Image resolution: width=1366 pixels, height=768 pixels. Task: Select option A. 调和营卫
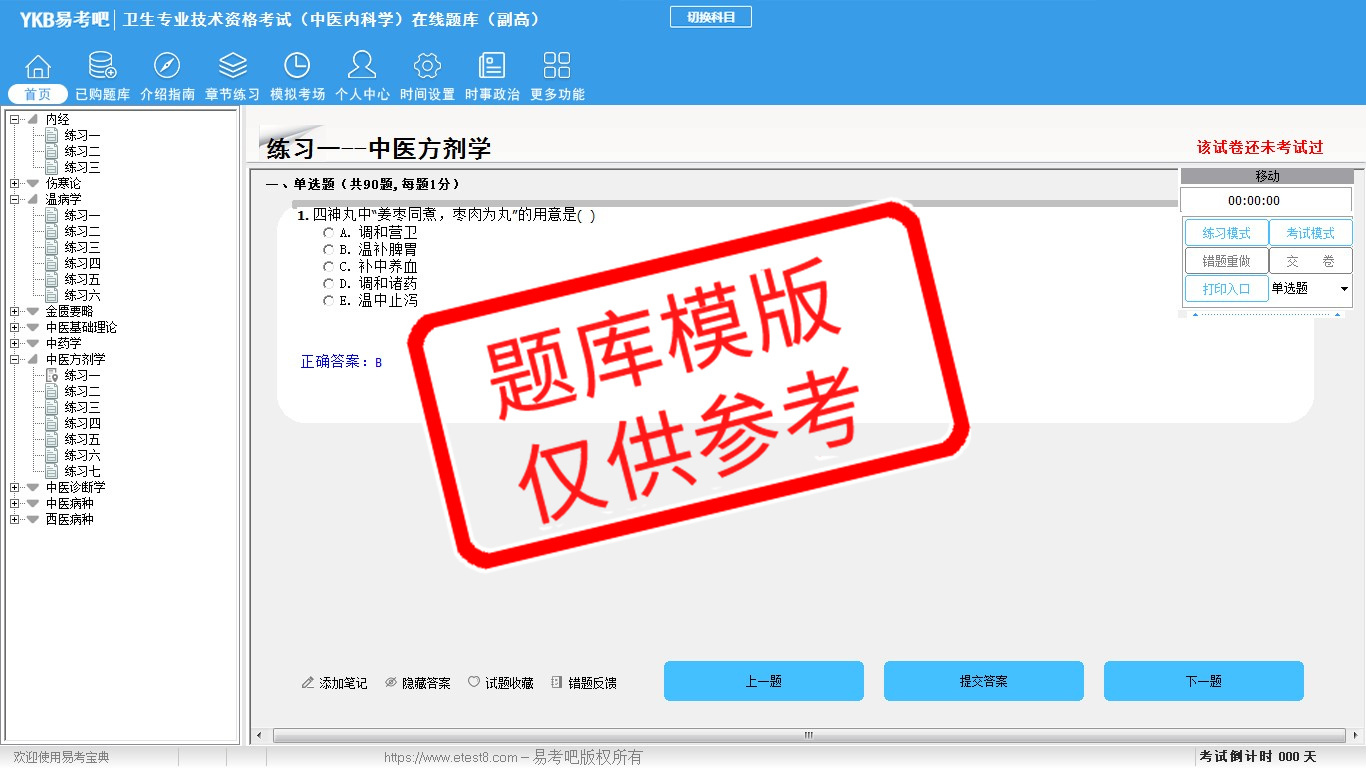coord(329,232)
